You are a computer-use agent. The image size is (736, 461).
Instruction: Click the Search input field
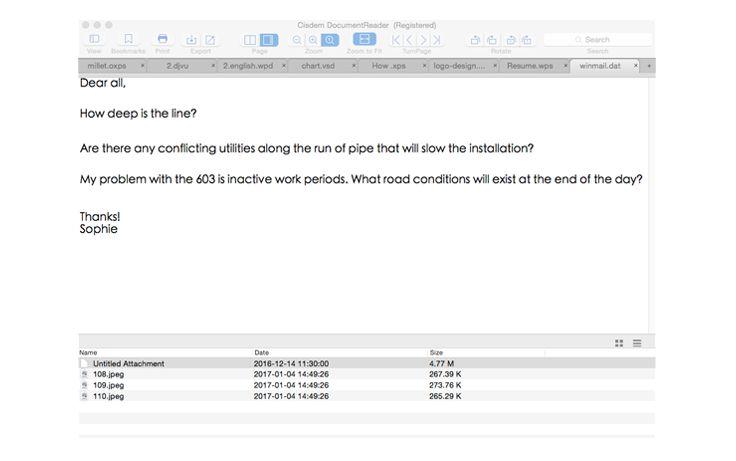pyautogui.click(x=602, y=40)
